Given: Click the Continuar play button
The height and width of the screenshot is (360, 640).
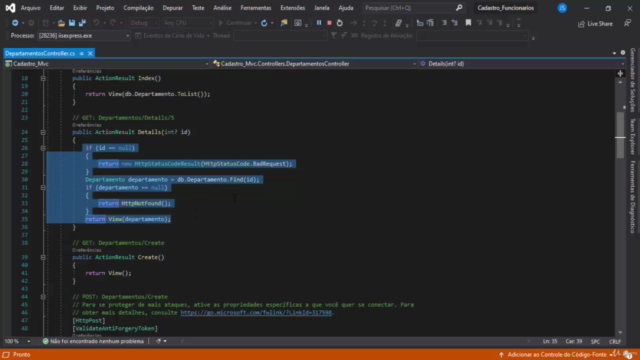Looking at the screenshot, I should (235, 23).
